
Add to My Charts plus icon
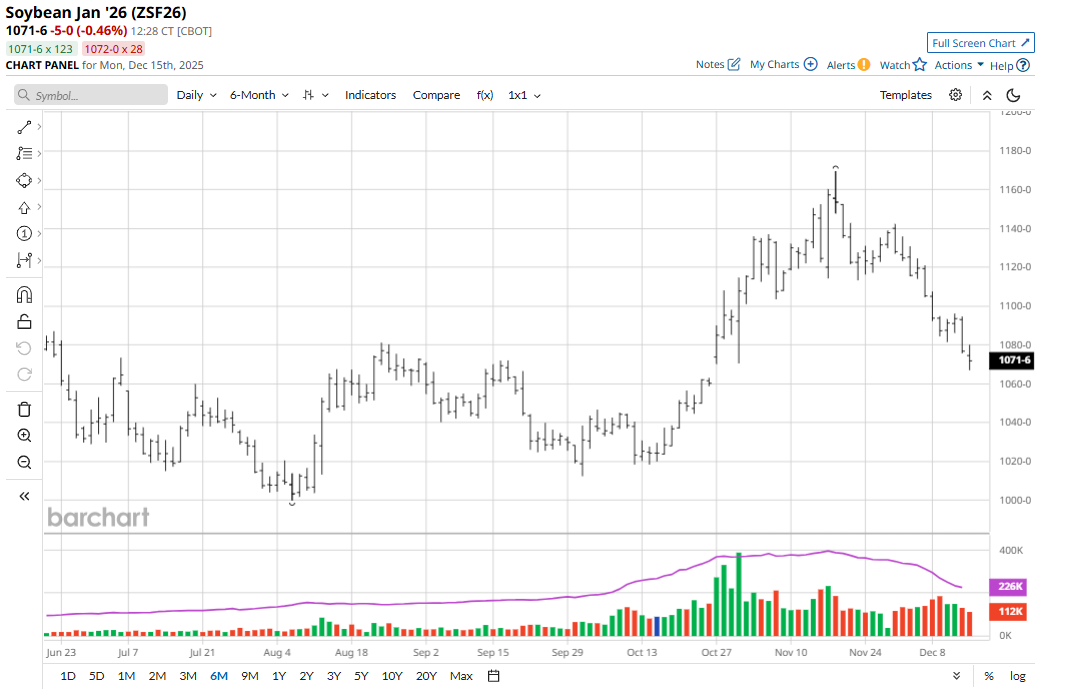[810, 64]
